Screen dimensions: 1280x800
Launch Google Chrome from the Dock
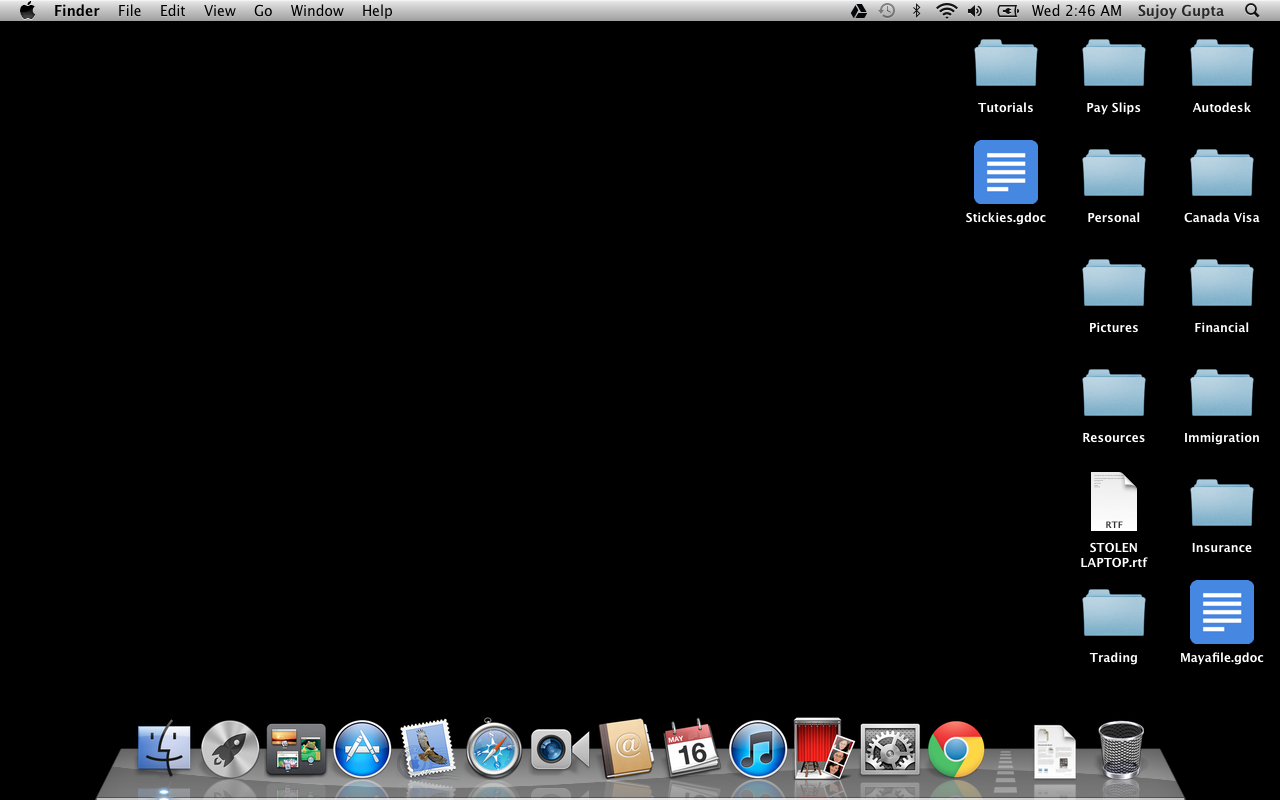tap(956, 749)
